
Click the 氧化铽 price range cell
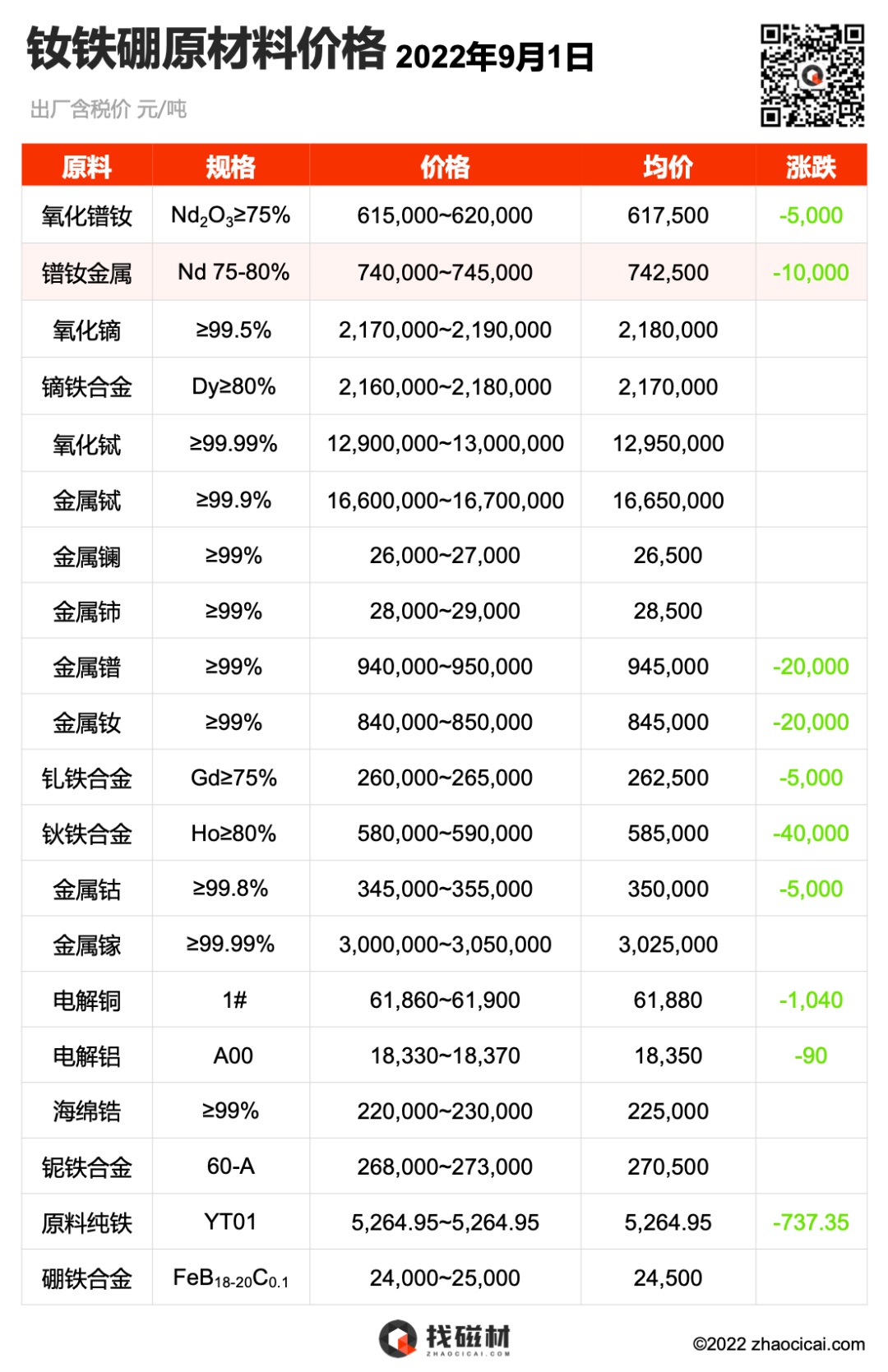(445, 443)
